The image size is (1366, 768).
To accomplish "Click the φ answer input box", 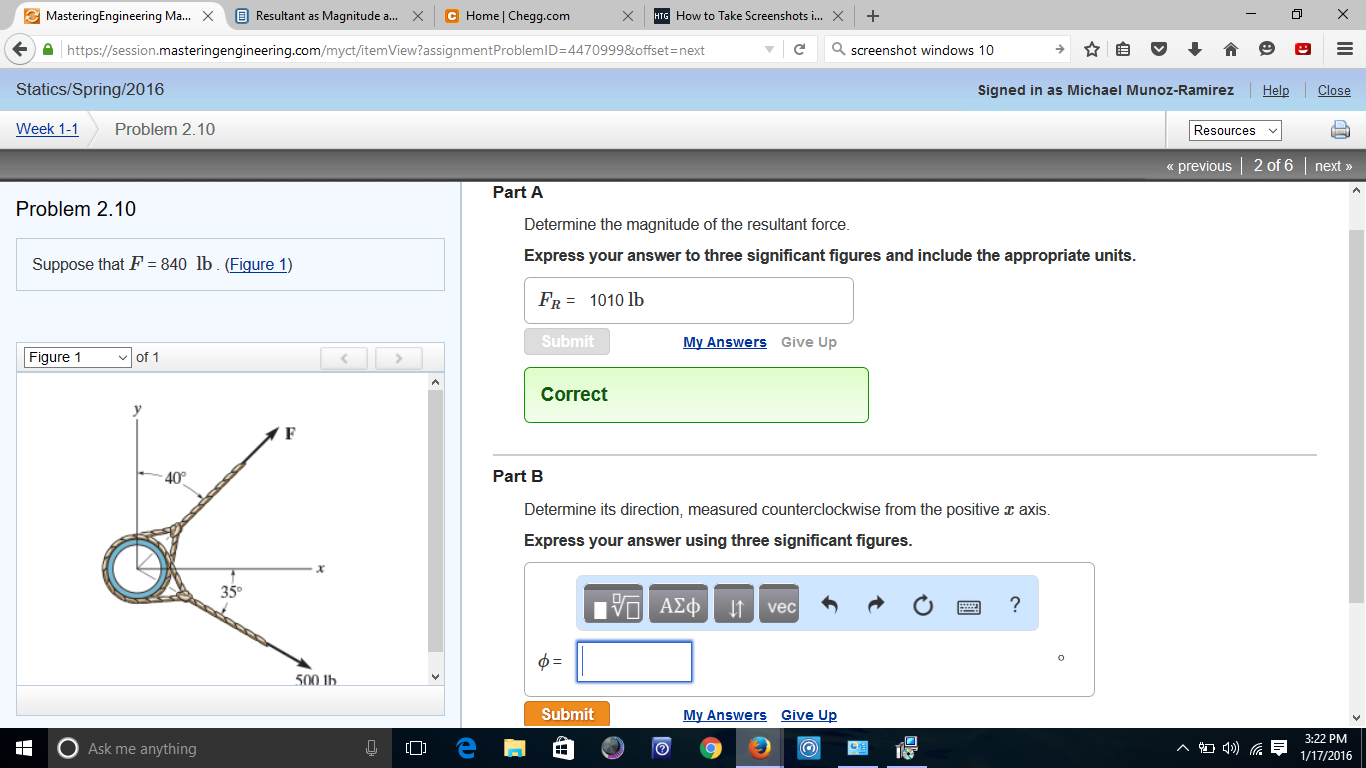I will tap(634, 662).
